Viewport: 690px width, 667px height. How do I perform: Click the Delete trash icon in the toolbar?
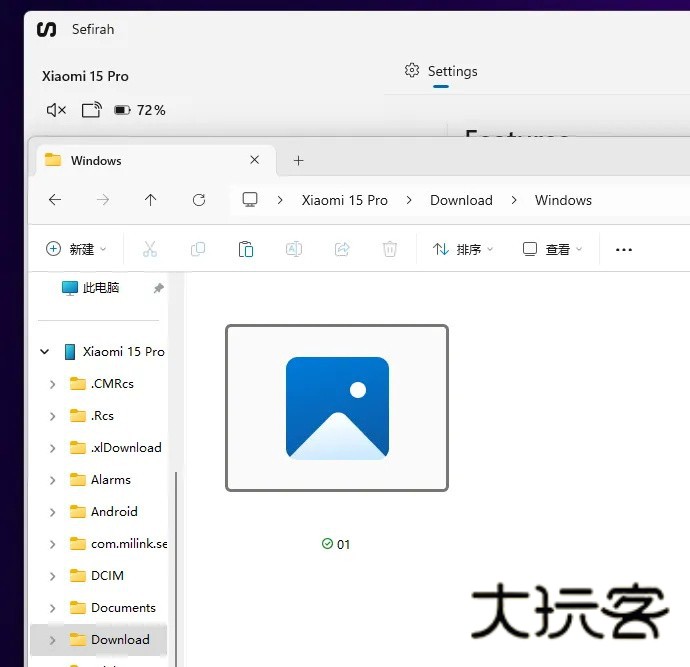pos(390,249)
